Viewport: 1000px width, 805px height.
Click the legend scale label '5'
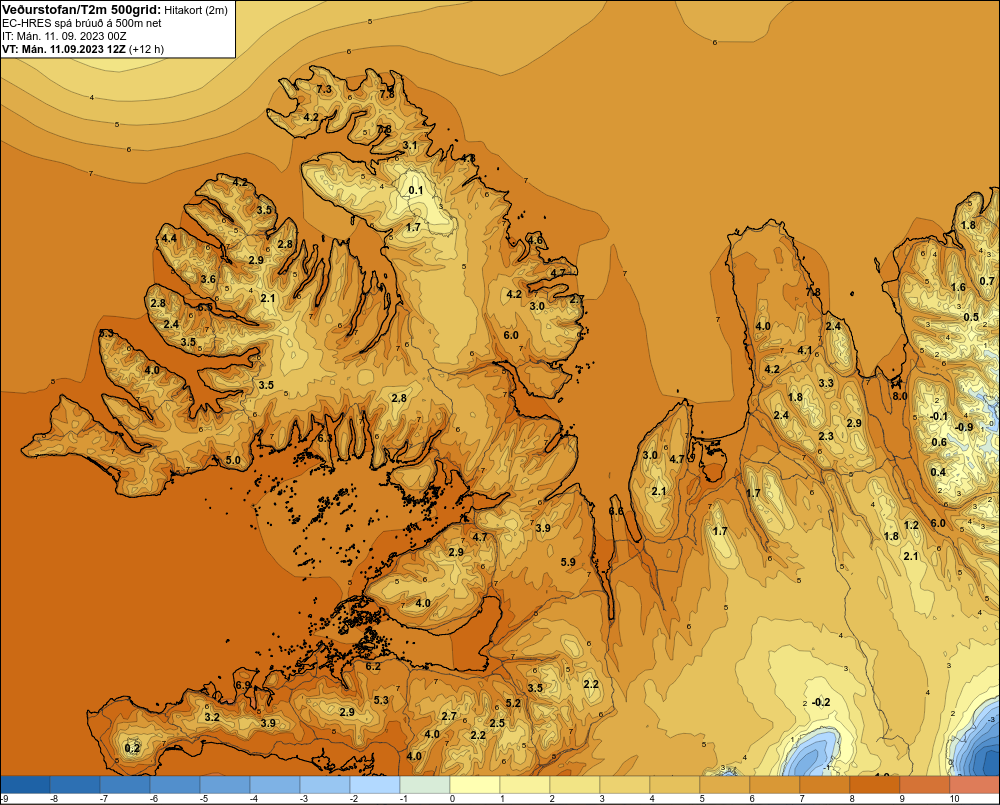pyautogui.click(x=702, y=799)
